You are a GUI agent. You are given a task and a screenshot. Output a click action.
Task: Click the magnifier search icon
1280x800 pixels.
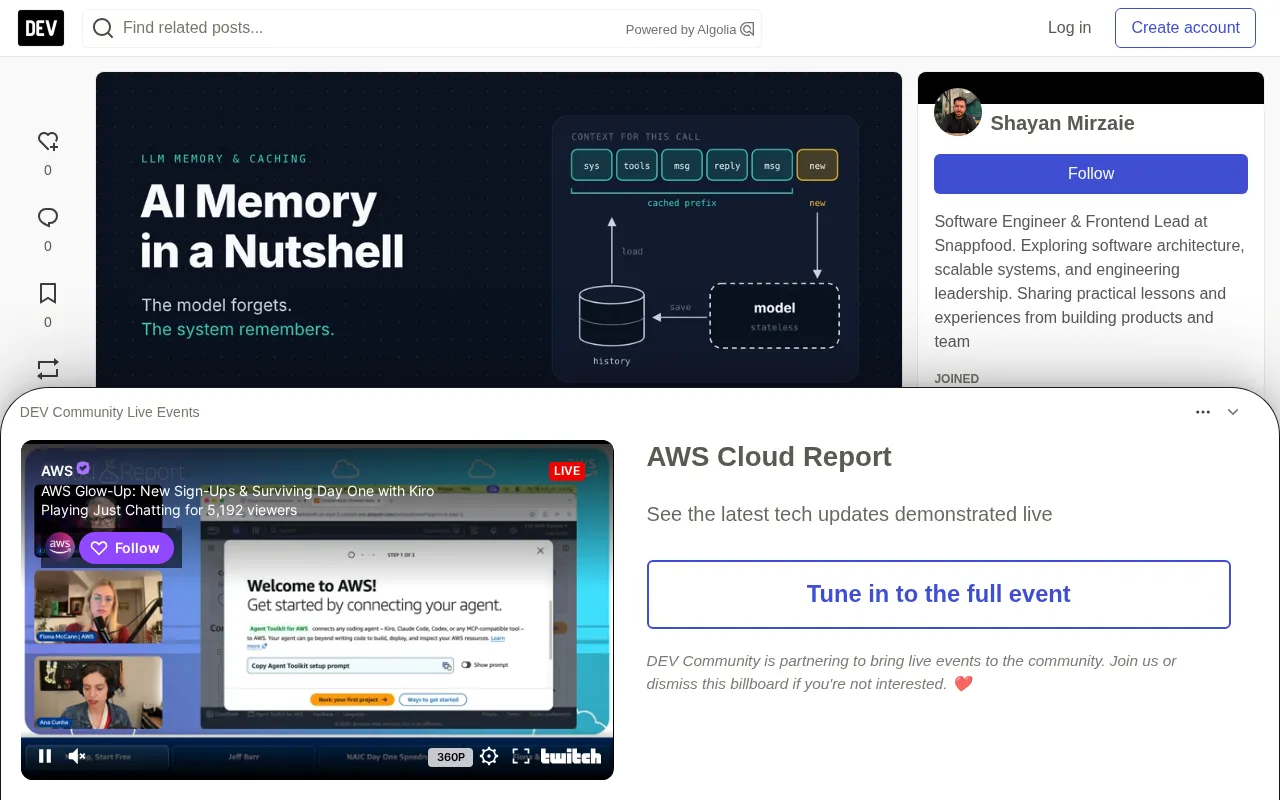coord(102,28)
